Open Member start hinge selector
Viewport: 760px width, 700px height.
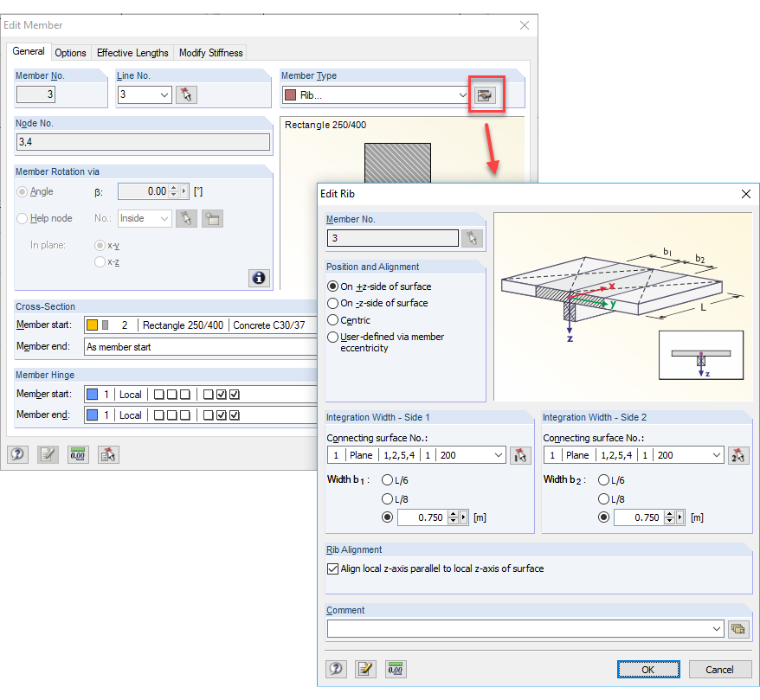pos(201,394)
